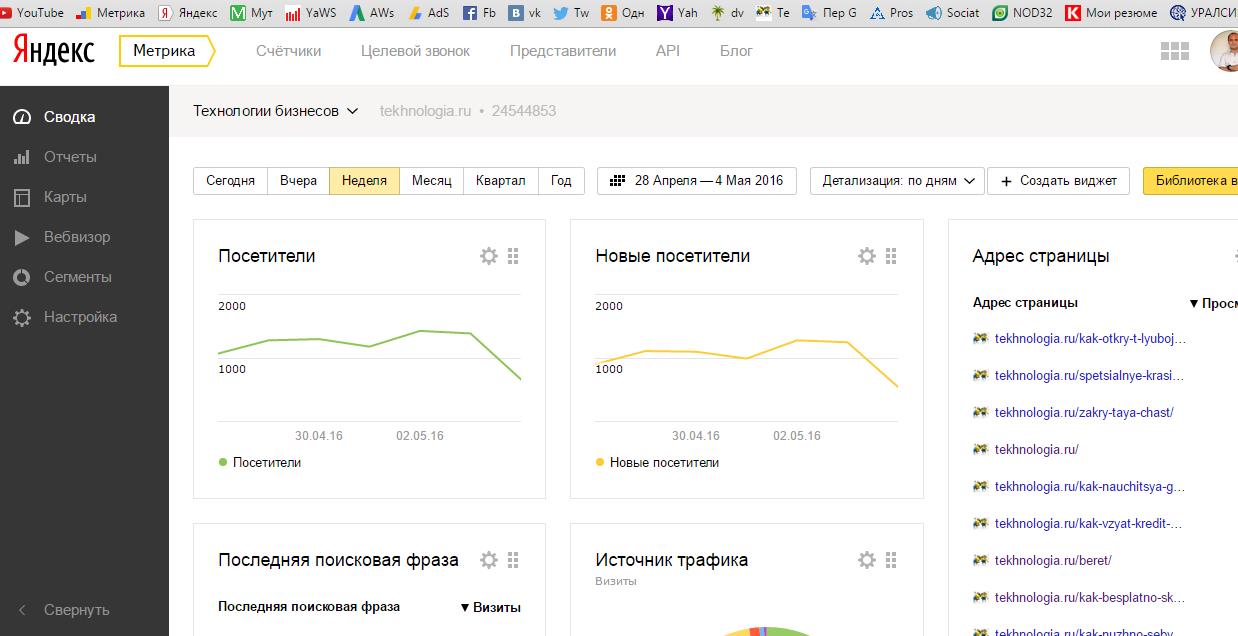Open the kak-otkry-t-lyuboj page link
Viewport: 1238px width, 636px height.
(1090, 339)
